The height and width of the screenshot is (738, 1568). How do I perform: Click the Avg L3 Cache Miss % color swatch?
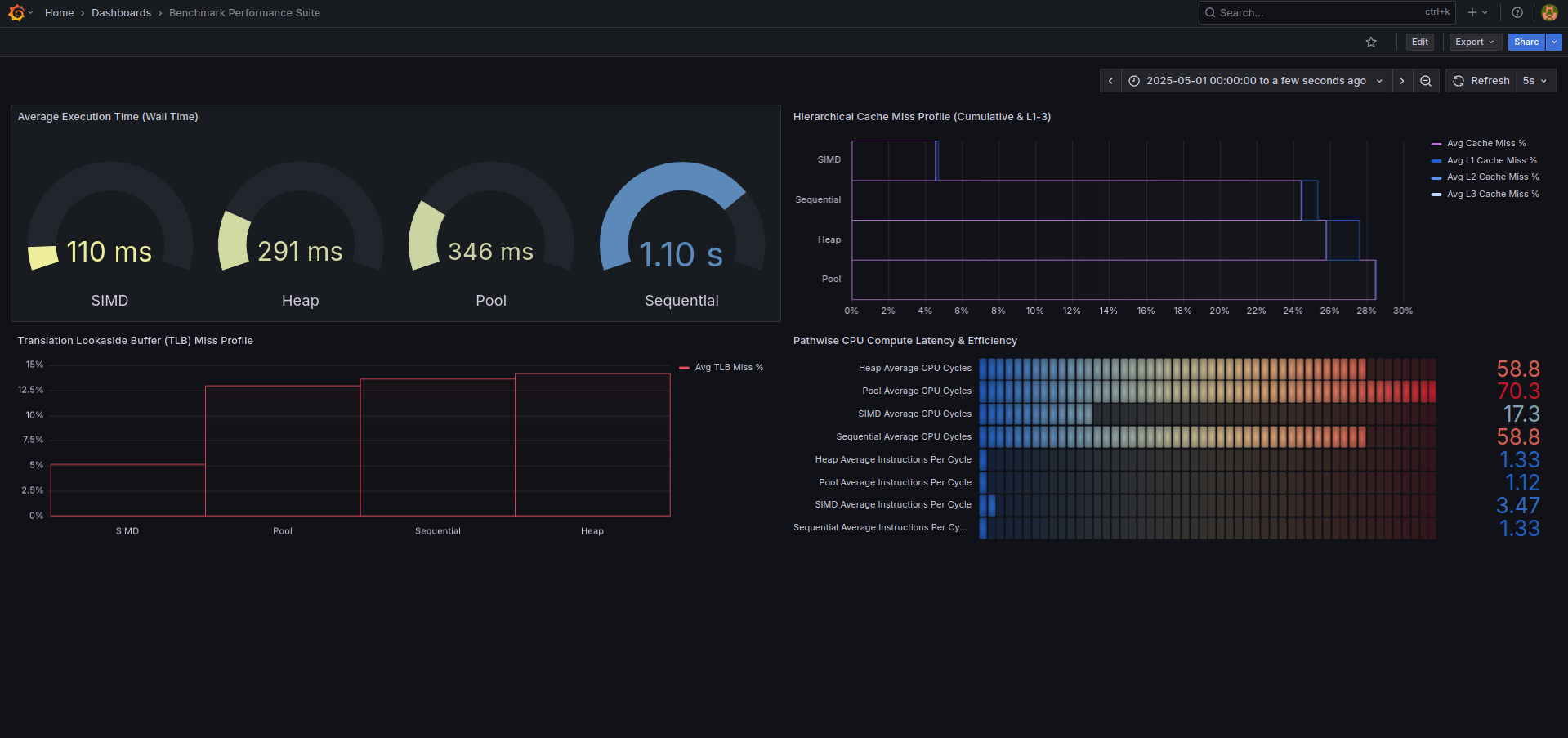click(x=1436, y=195)
